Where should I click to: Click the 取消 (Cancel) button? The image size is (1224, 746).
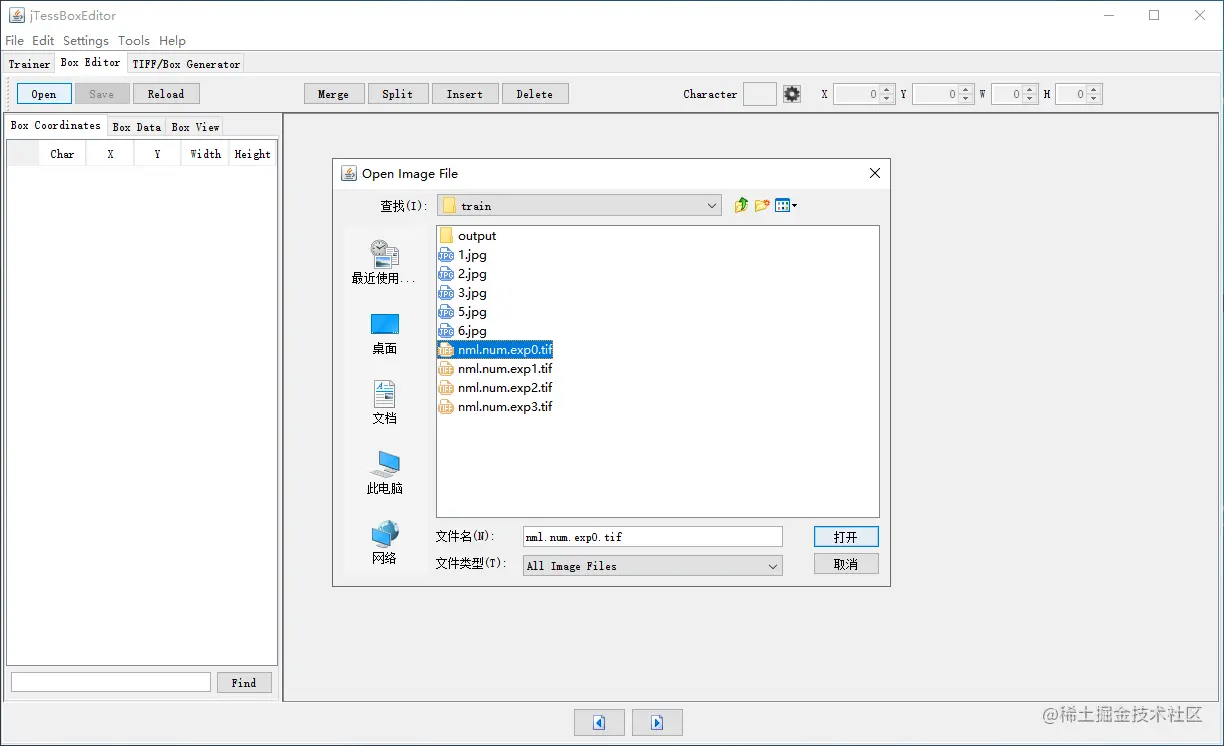pyautogui.click(x=846, y=564)
